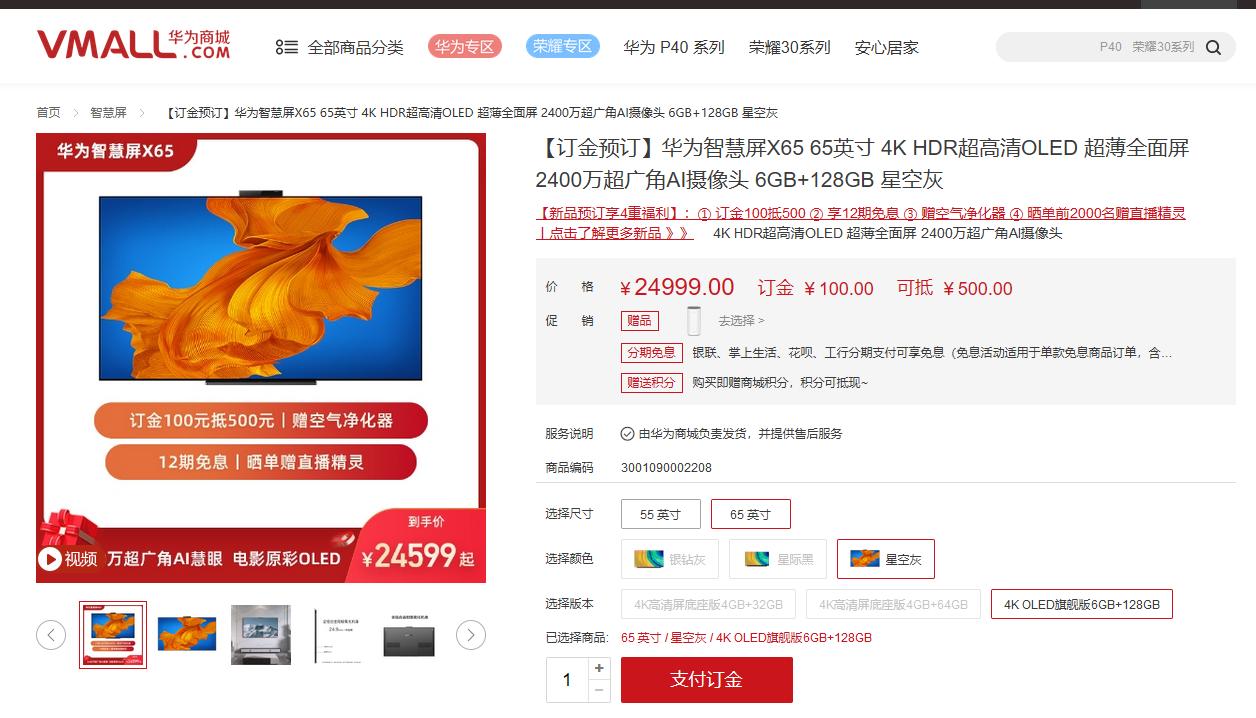Show previous thumbnails with left arrow
Image resolution: width=1256 pixels, height=718 pixels.
(x=51, y=634)
